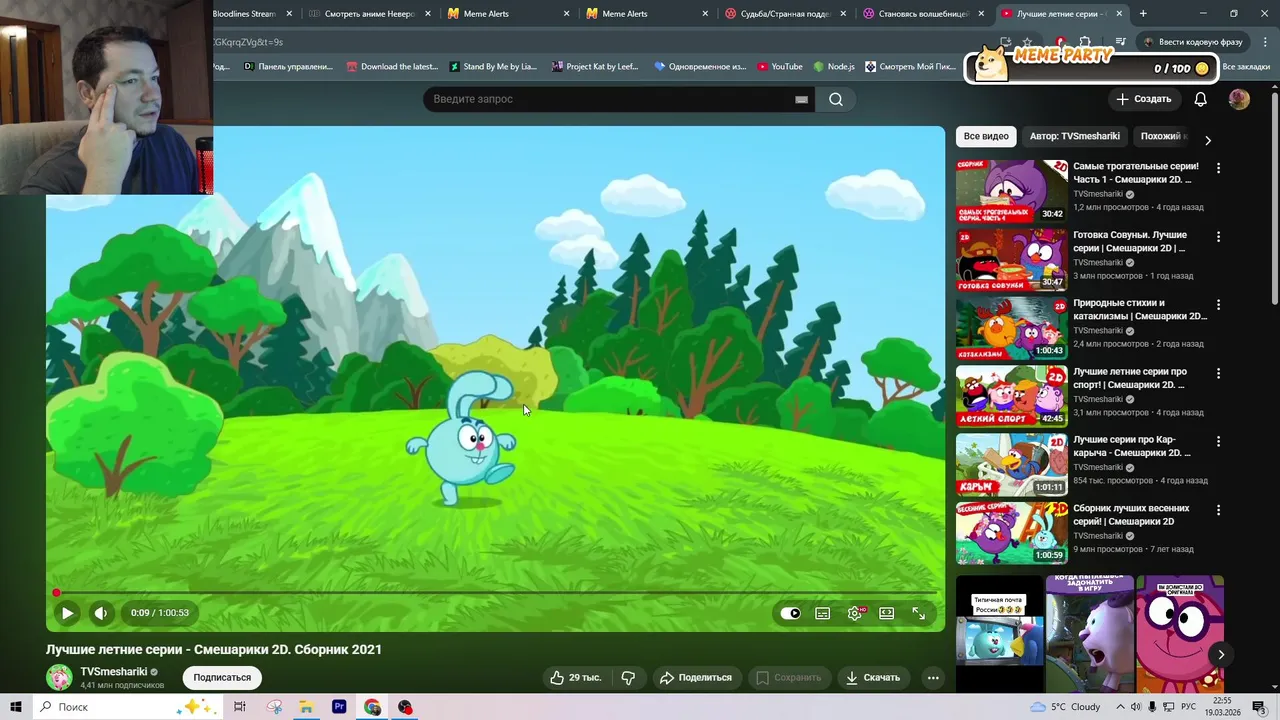Dislike the video with thumbs down
The height and width of the screenshot is (720, 1280).
[x=628, y=677]
